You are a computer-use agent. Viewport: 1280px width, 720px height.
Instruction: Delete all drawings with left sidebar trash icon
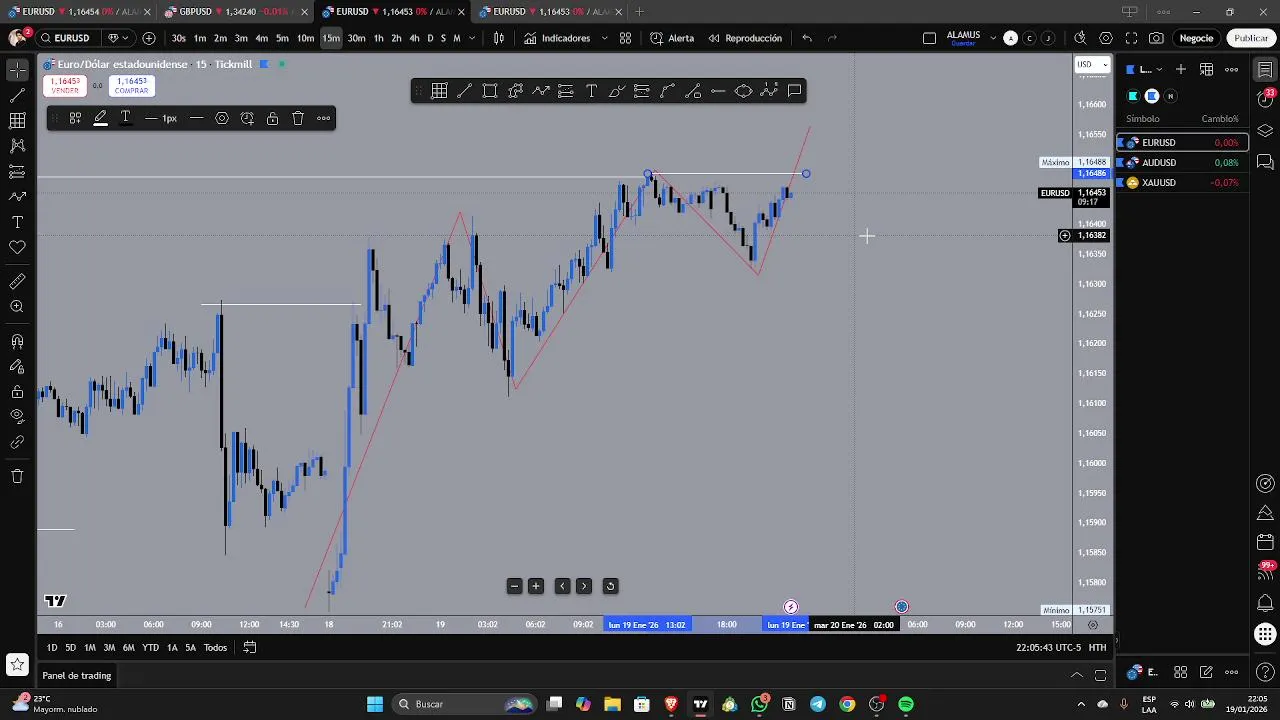pos(17,476)
